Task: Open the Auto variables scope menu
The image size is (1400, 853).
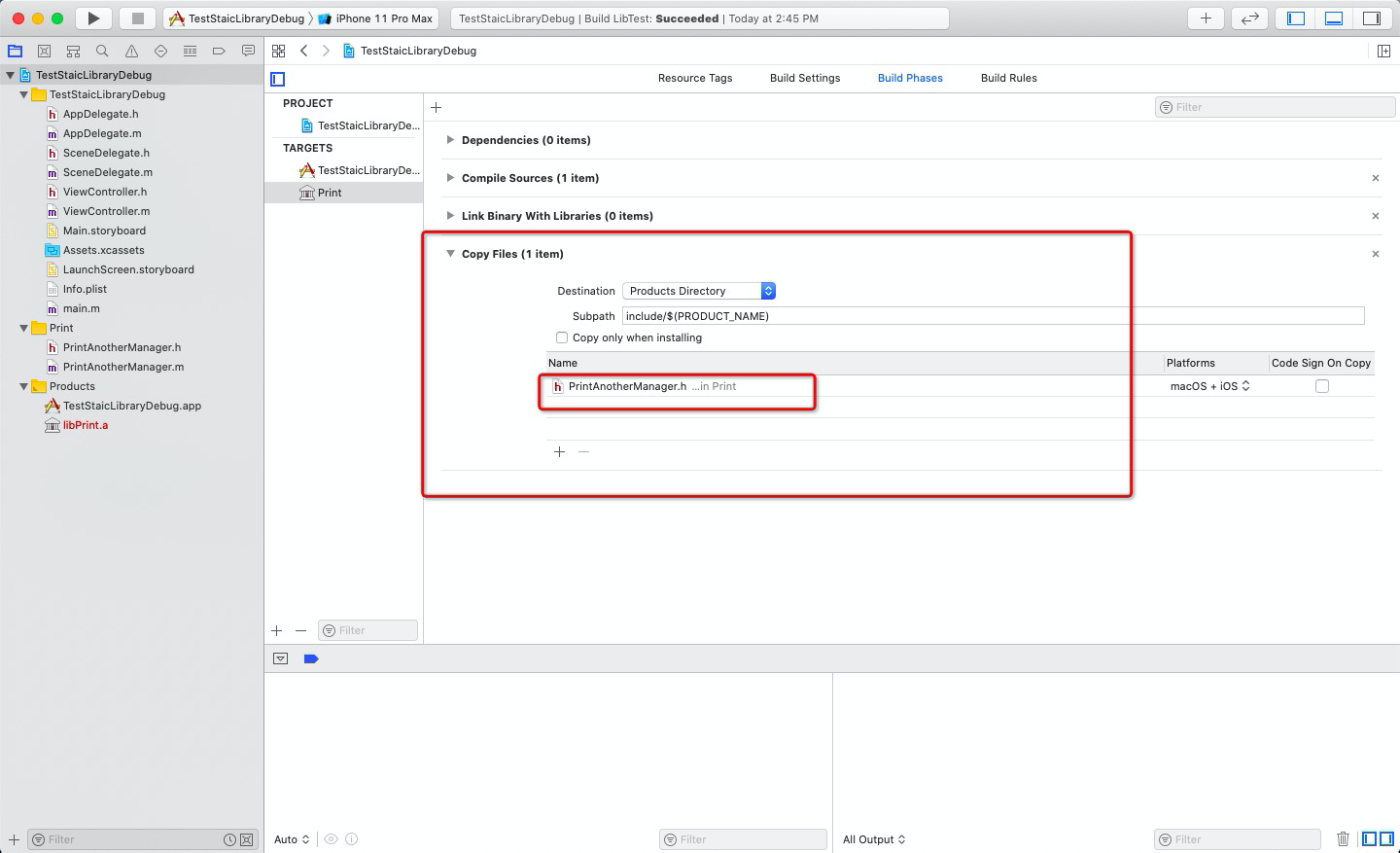Action: tap(292, 839)
